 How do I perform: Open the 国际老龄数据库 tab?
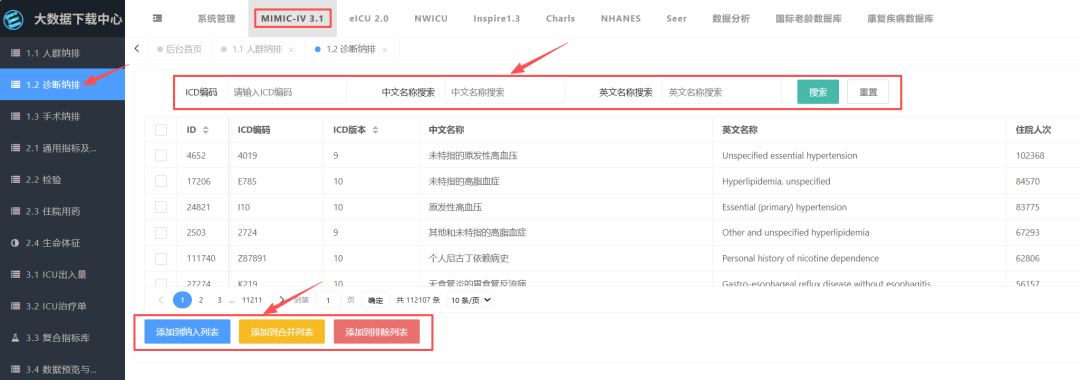click(808, 19)
